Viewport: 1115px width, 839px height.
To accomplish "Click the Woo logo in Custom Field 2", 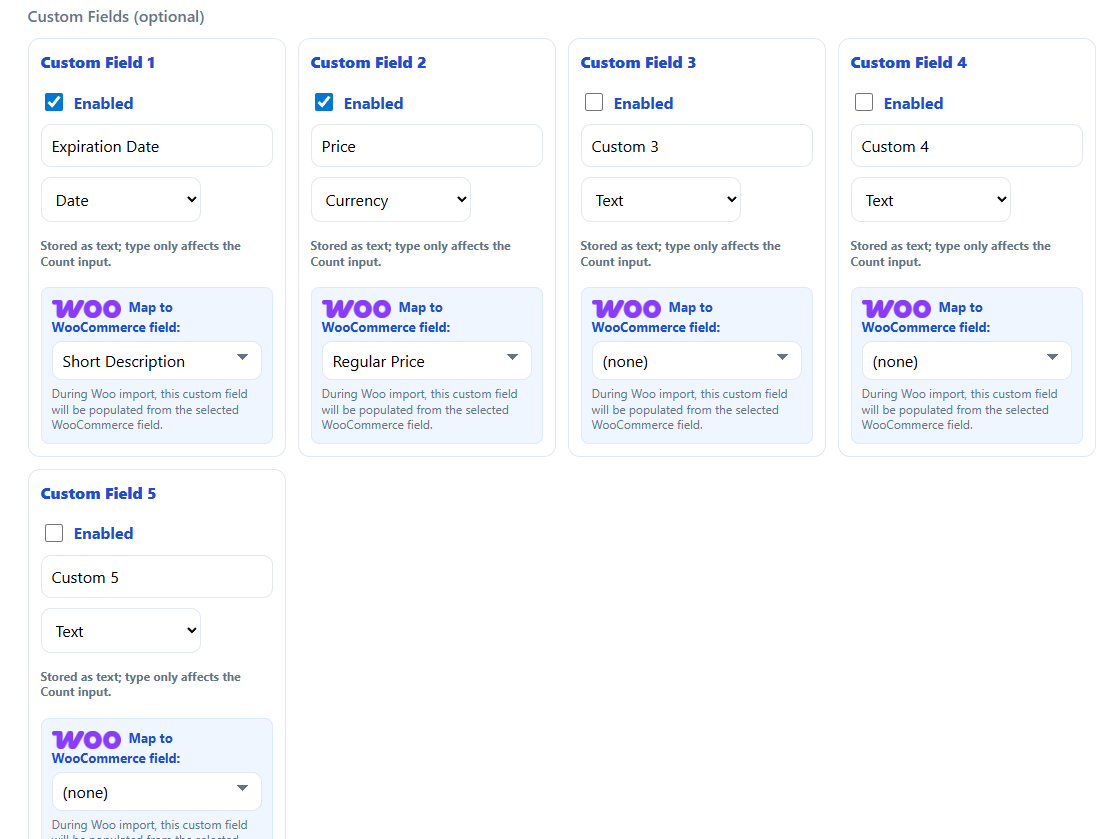I will 356,308.
